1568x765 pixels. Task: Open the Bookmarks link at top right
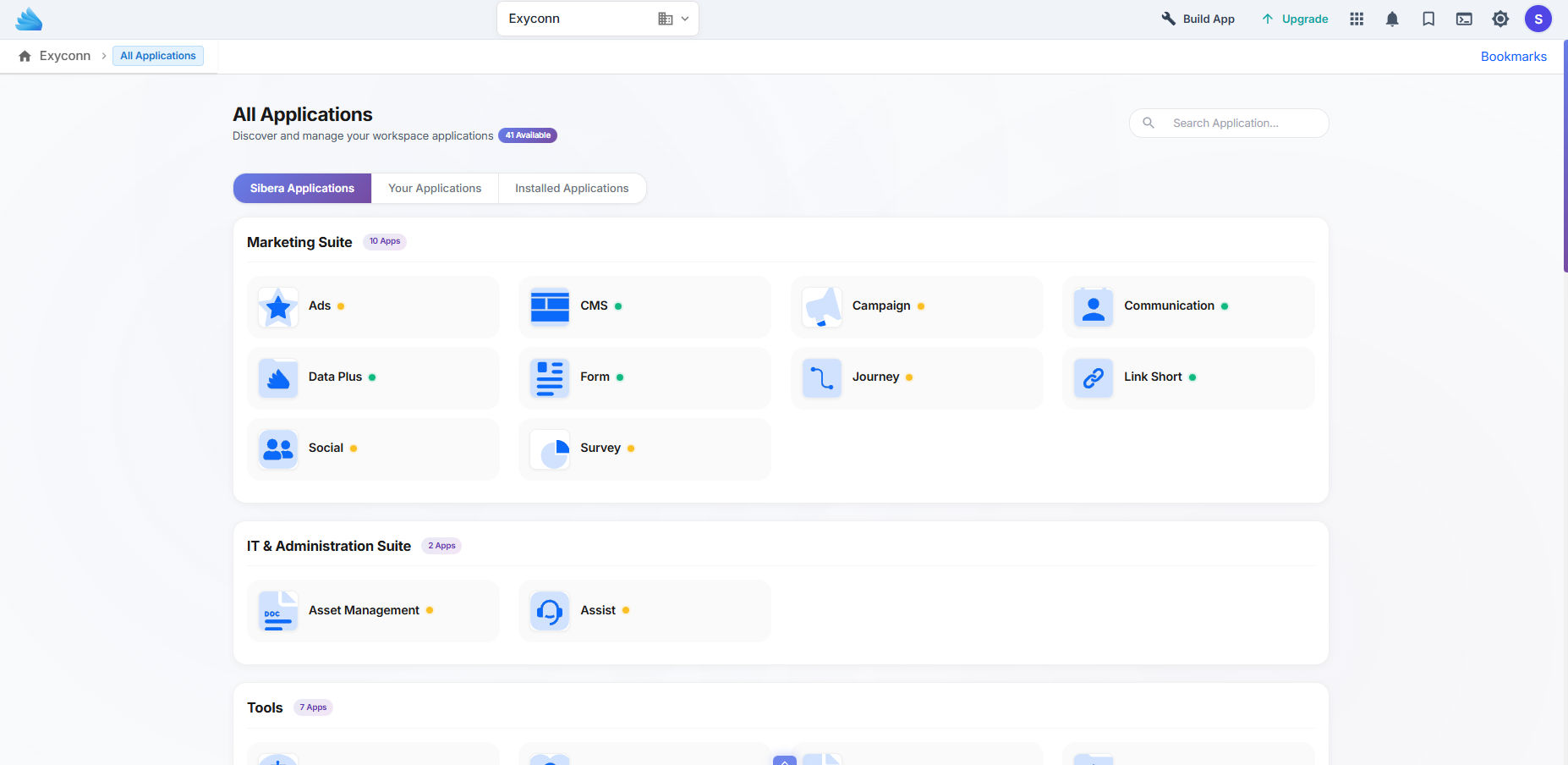(1513, 56)
